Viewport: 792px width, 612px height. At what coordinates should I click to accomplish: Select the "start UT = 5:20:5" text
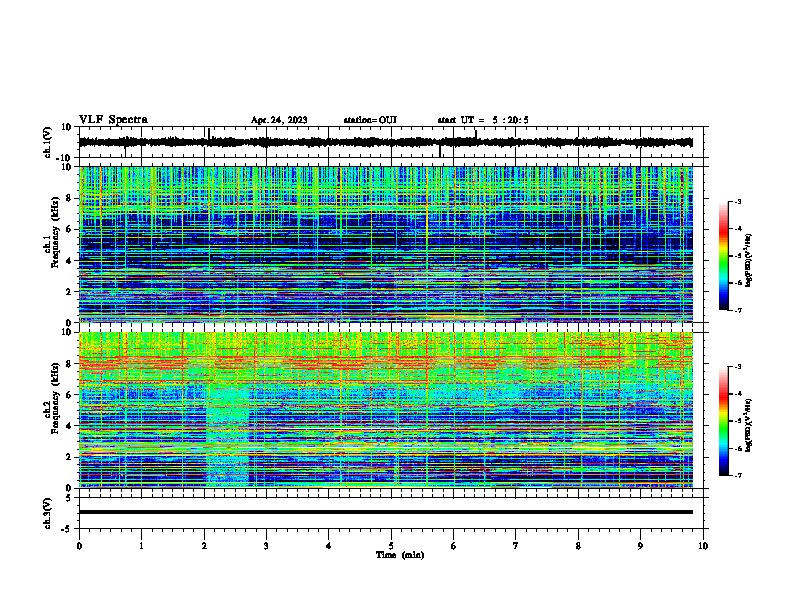483,120
